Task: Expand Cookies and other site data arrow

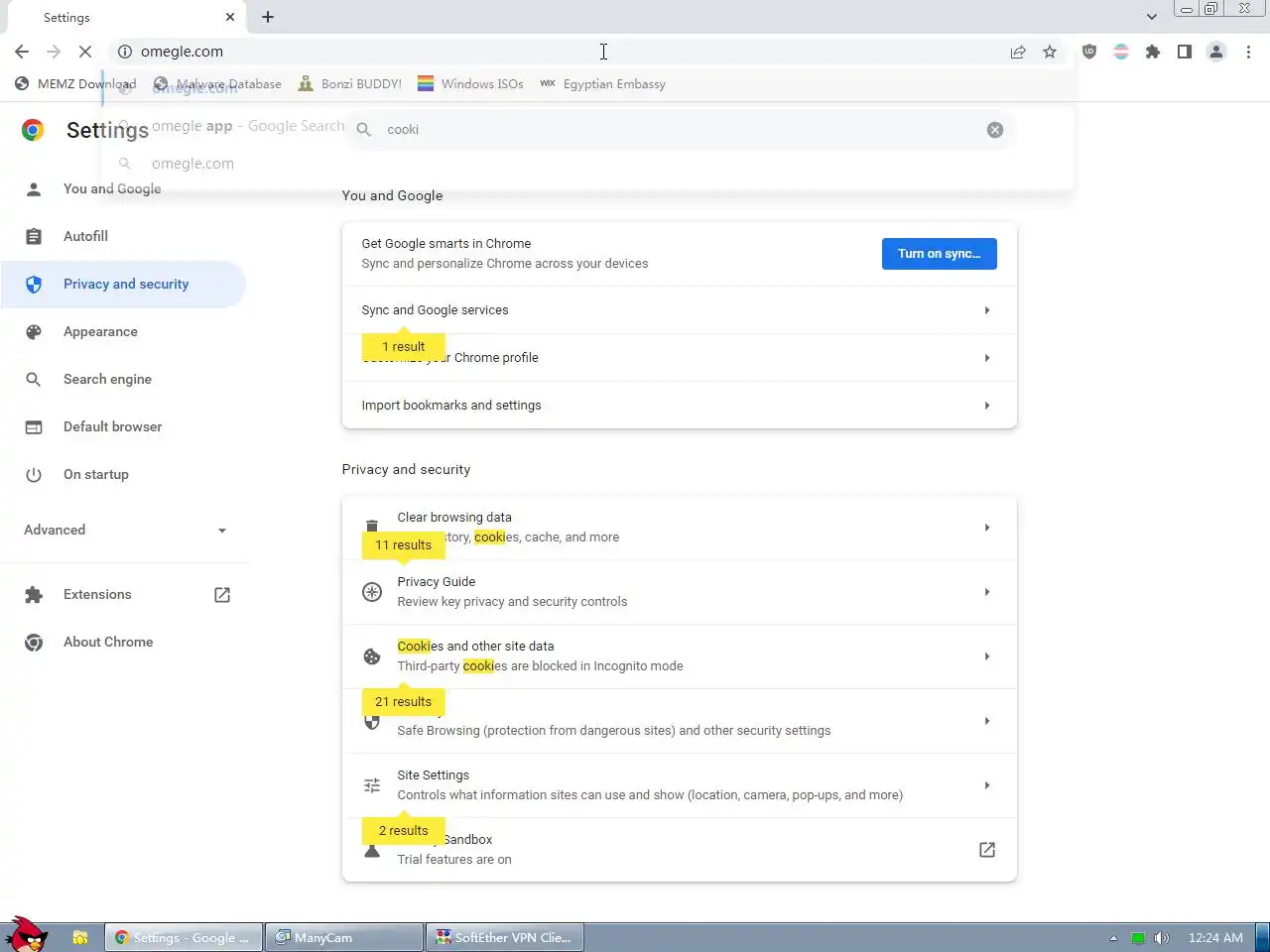Action: click(987, 656)
